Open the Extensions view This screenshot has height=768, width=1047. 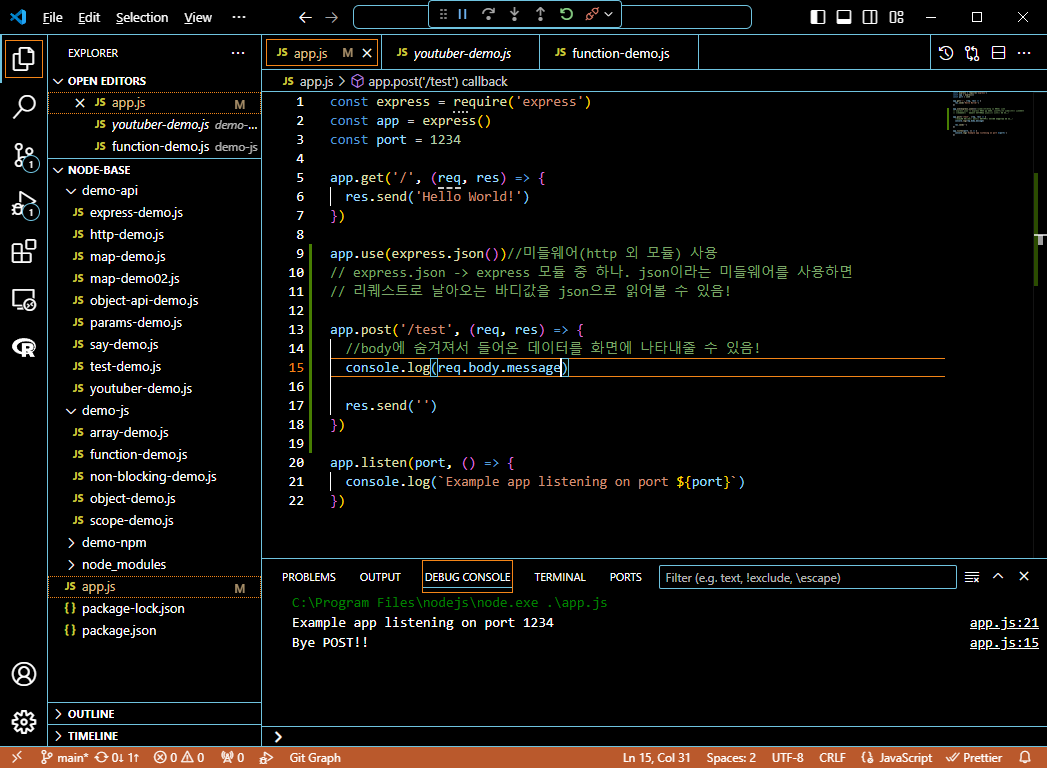coord(24,252)
